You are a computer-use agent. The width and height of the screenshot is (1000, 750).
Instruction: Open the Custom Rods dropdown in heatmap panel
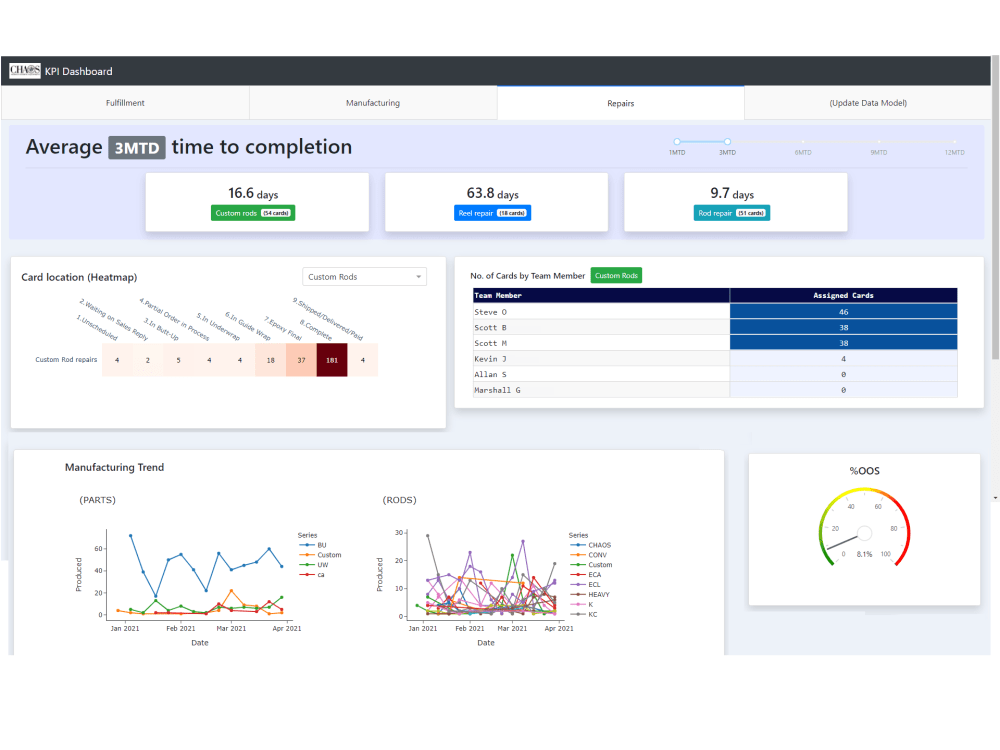pyautogui.click(x=364, y=276)
